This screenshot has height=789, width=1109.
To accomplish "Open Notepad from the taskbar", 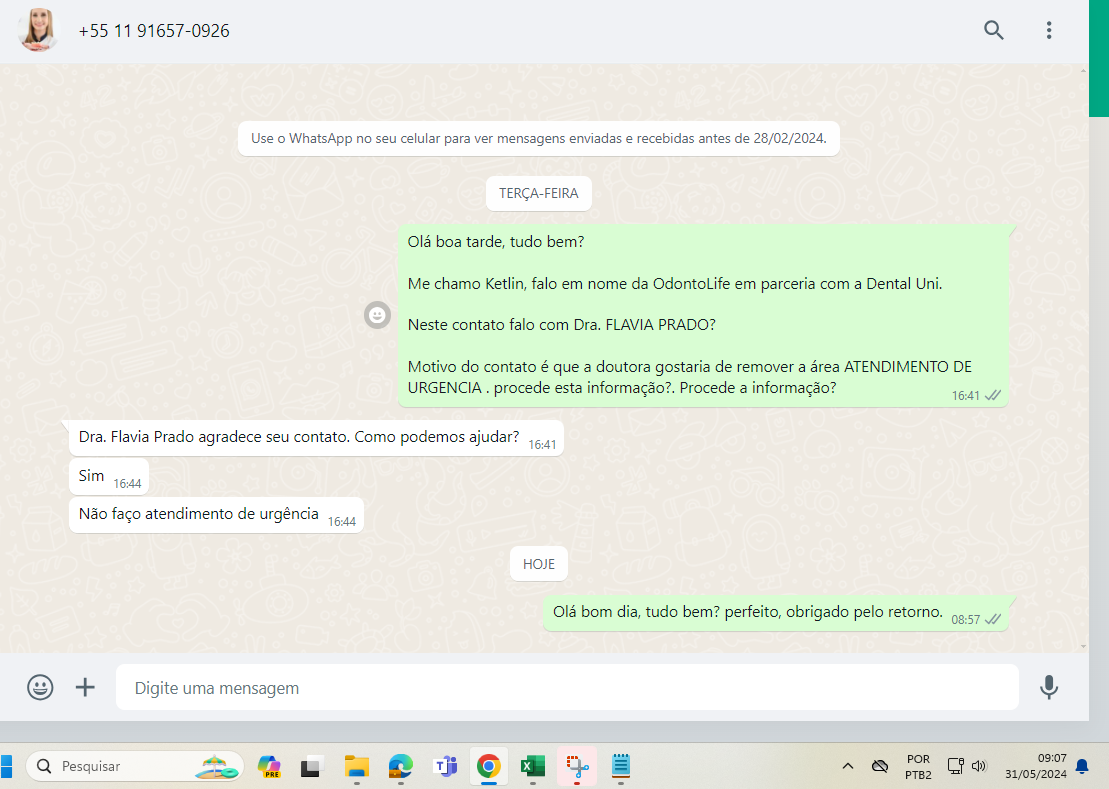I will point(621,766).
